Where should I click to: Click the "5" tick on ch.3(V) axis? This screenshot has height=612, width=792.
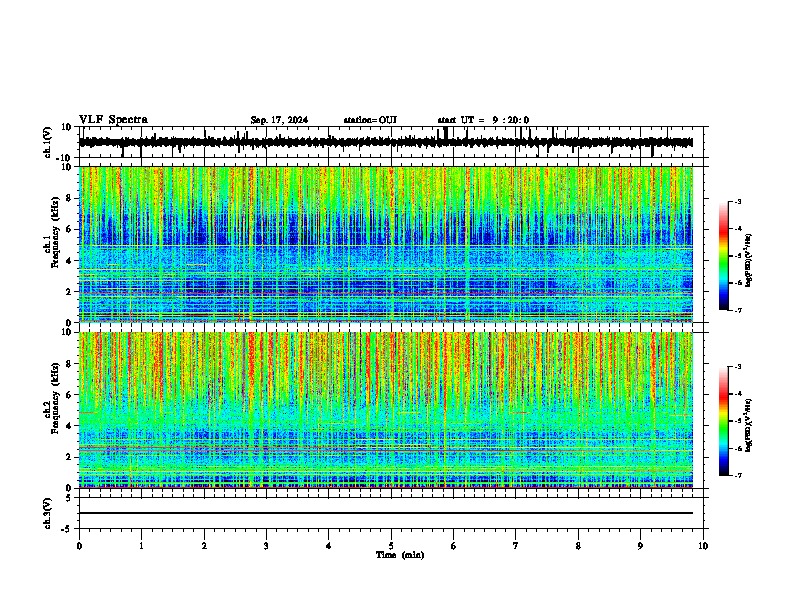(x=70, y=497)
